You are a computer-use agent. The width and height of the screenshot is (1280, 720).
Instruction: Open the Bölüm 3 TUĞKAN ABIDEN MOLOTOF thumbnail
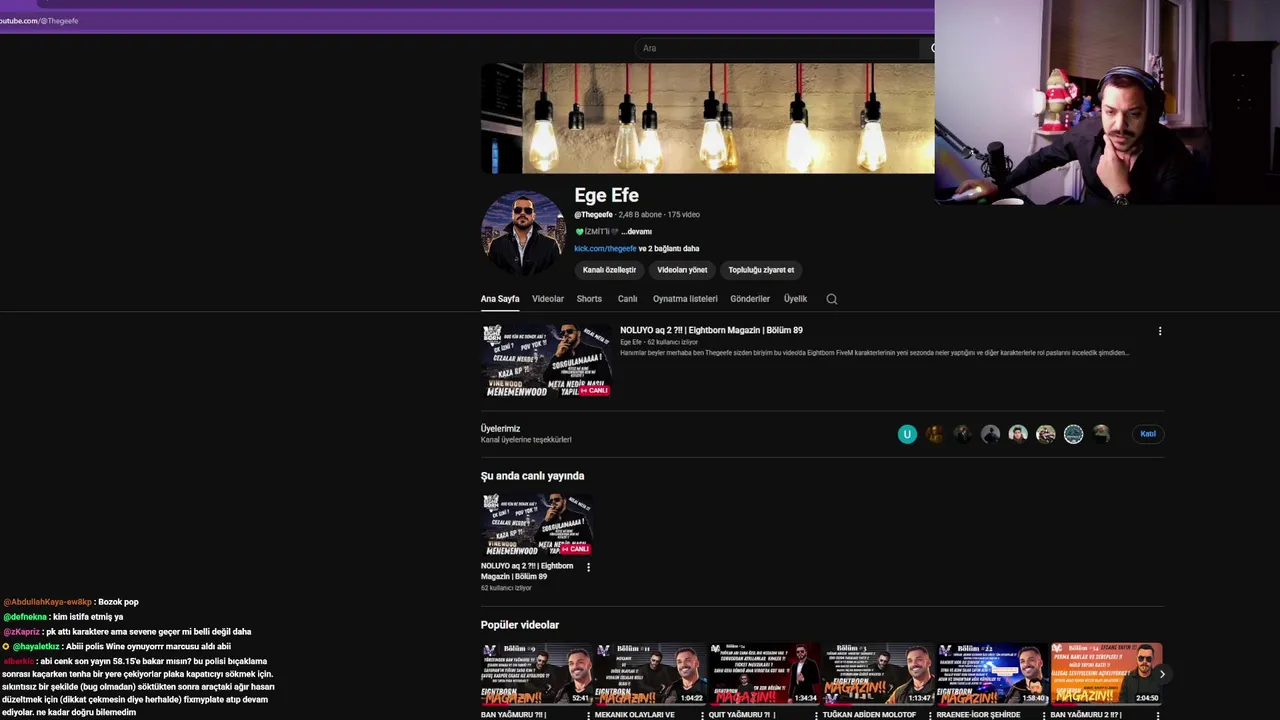tap(878, 674)
